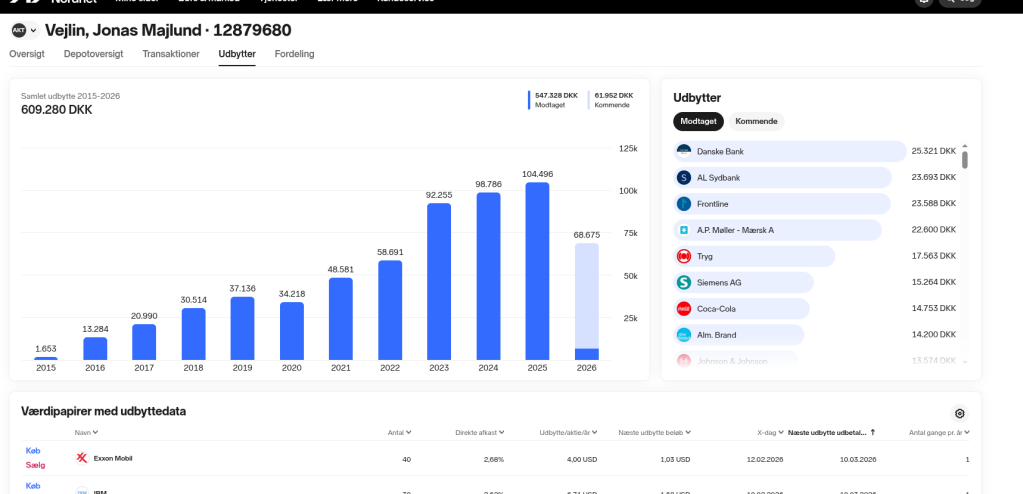Sort table by Antal column

(400, 432)
